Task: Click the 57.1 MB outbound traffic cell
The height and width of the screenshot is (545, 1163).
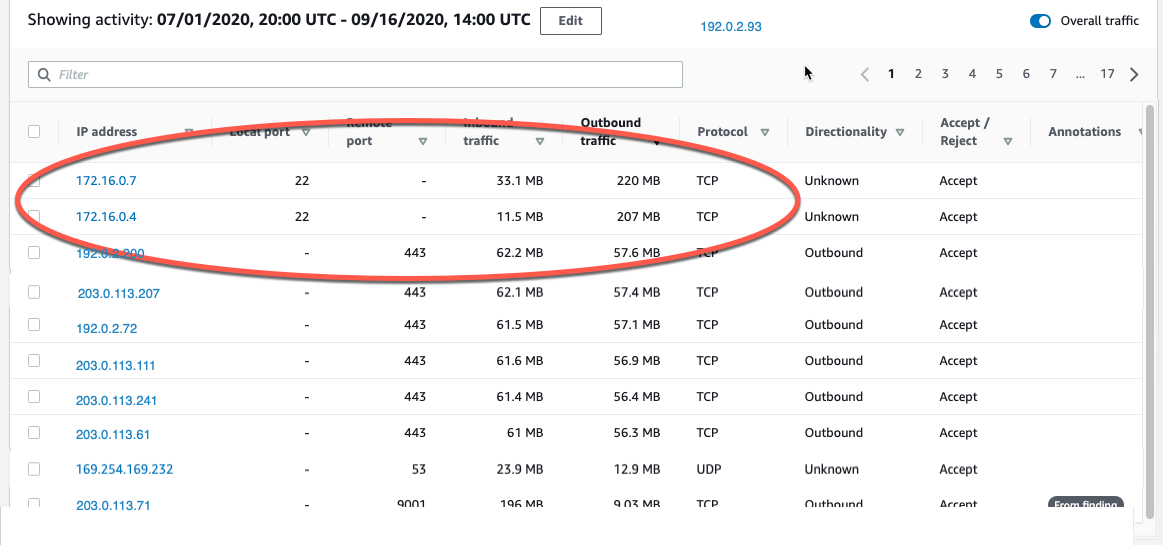Action: point(636,325)
